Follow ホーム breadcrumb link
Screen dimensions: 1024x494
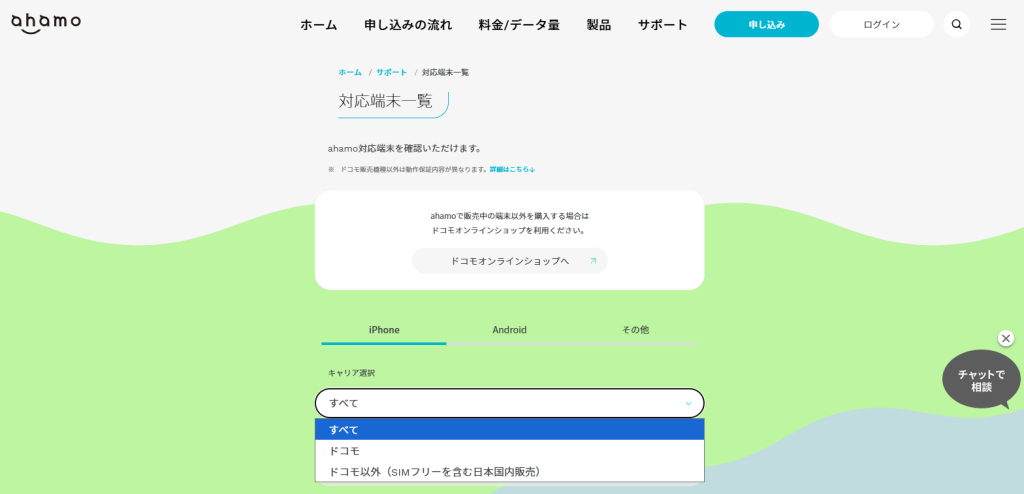click(x=349, y=73)
